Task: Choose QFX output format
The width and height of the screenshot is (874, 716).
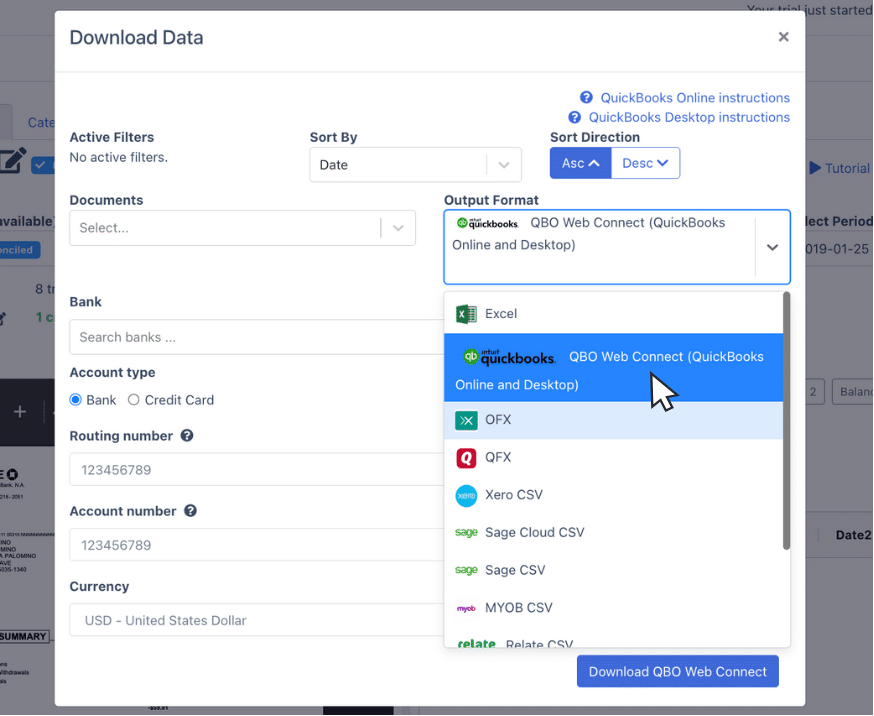Action: (613, 457)
